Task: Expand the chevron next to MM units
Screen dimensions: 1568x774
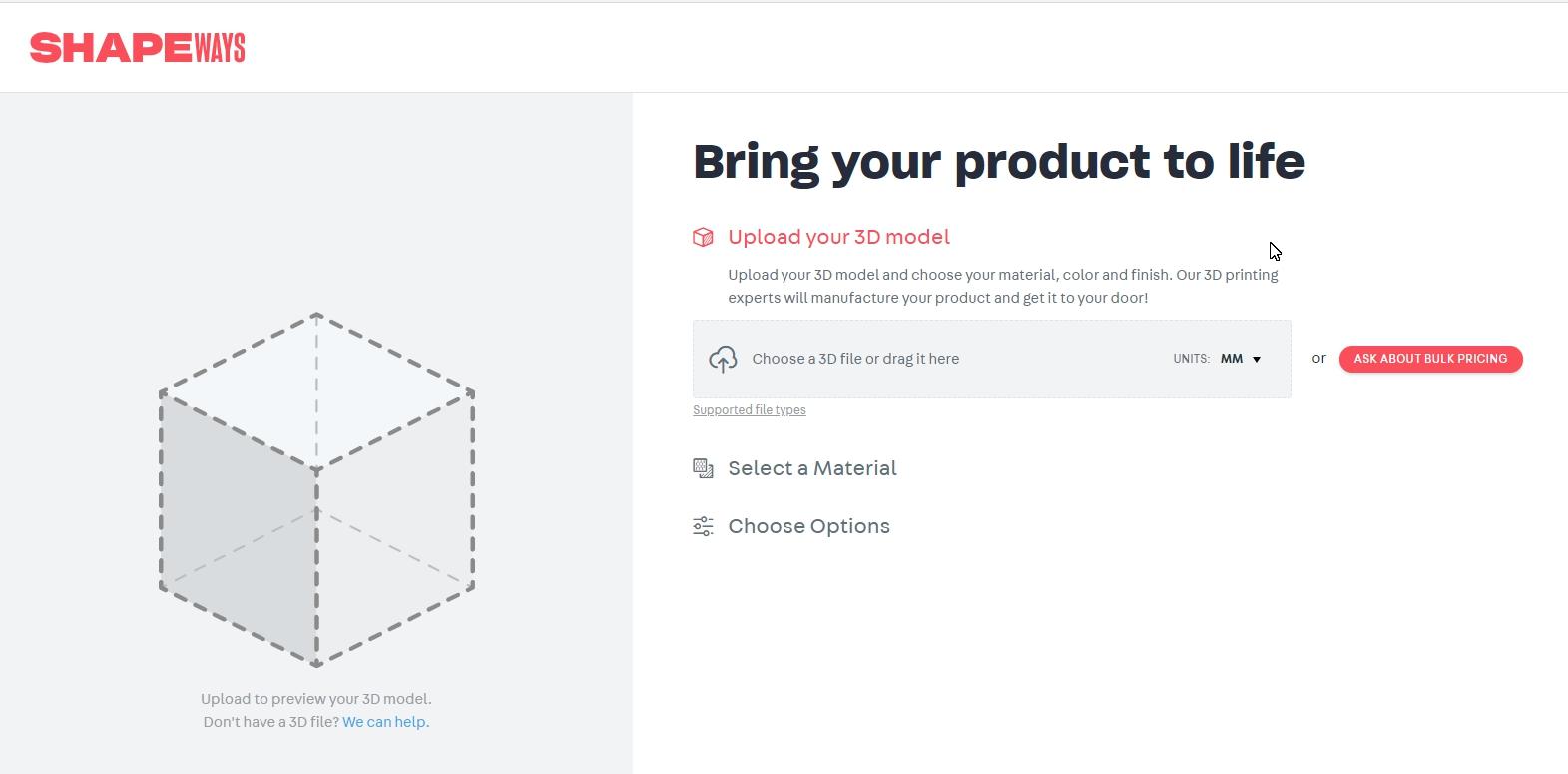Action: pyautogui.click(x=1256, y=360)
